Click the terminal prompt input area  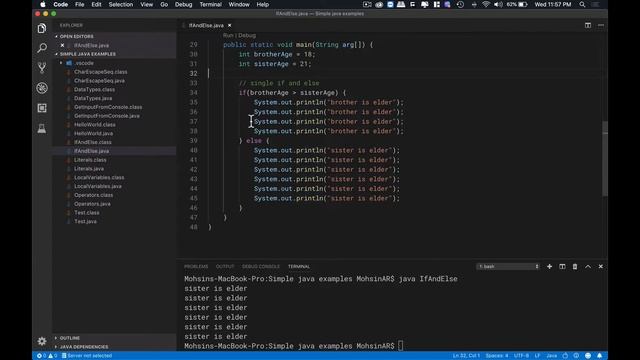(400, 346)
